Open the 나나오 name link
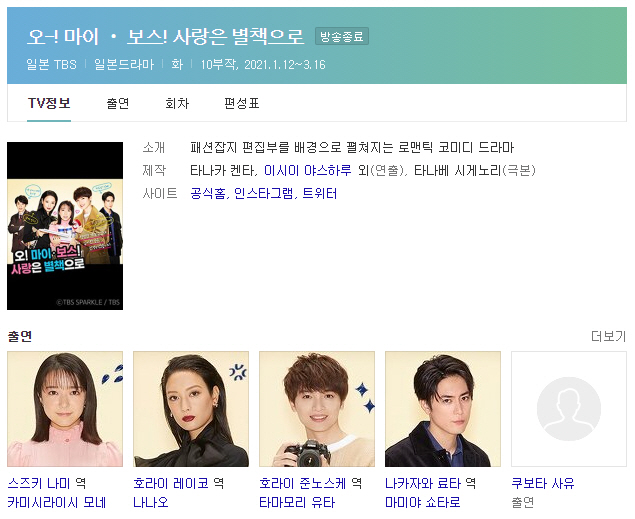Screen dimensions: 635x519 coord(151,502)
